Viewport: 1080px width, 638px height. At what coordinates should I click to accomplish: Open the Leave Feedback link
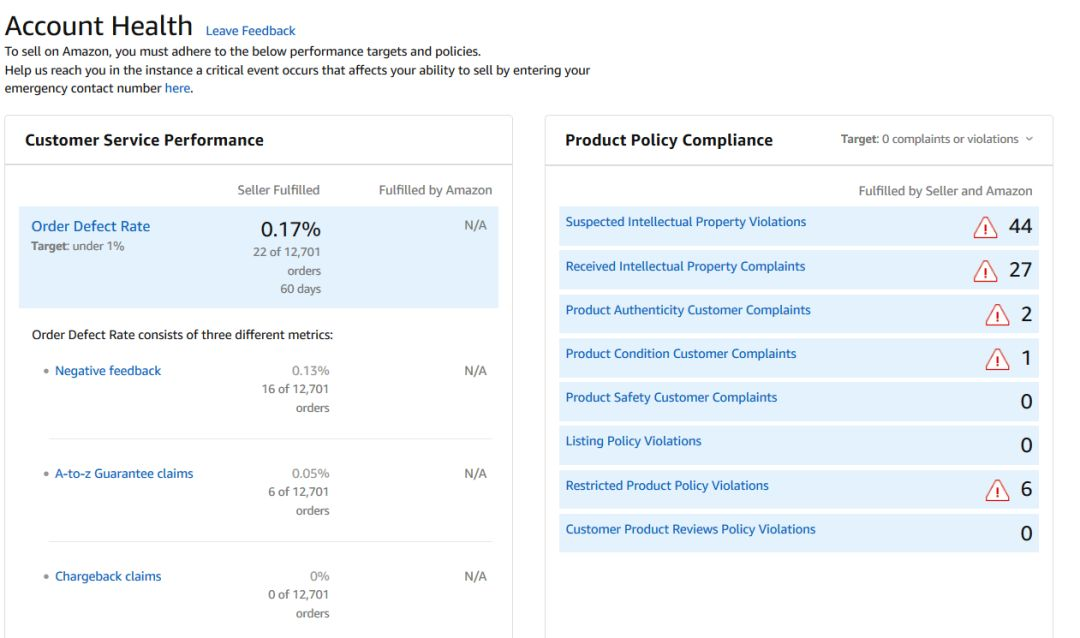click(250, 31)
